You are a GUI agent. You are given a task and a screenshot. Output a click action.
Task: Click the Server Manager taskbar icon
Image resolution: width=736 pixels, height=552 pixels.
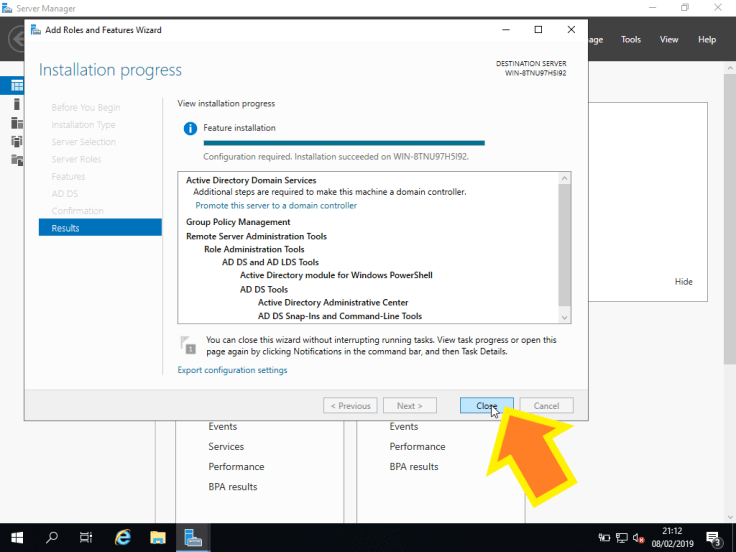pos(193,538)
